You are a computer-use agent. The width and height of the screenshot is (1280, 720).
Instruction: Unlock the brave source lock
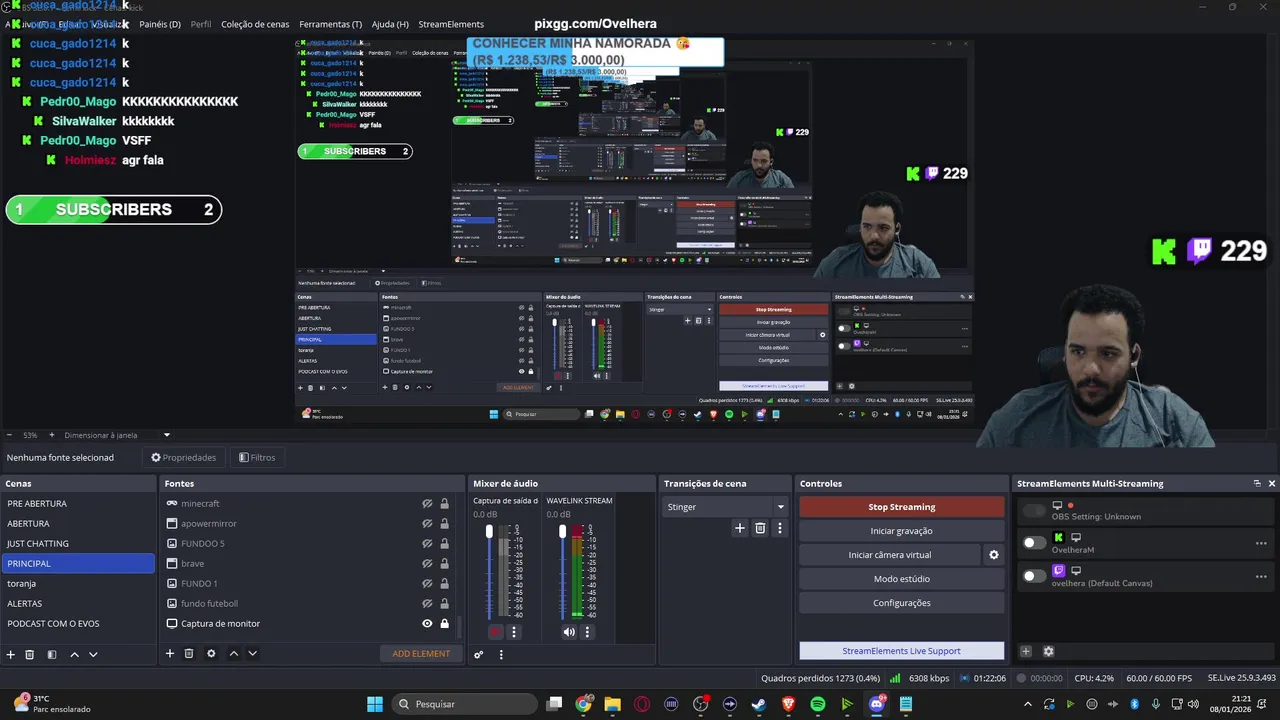pyautogui.click(x=445, y=564)
